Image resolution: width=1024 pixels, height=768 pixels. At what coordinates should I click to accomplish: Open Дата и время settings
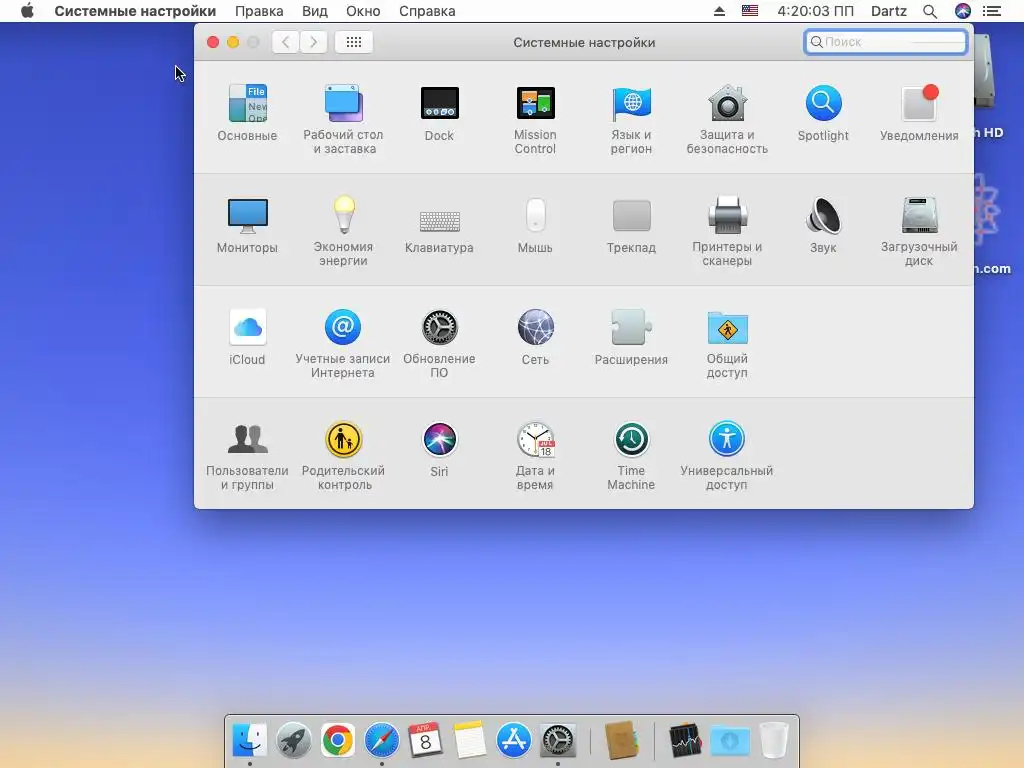click(x=536, y=456)
